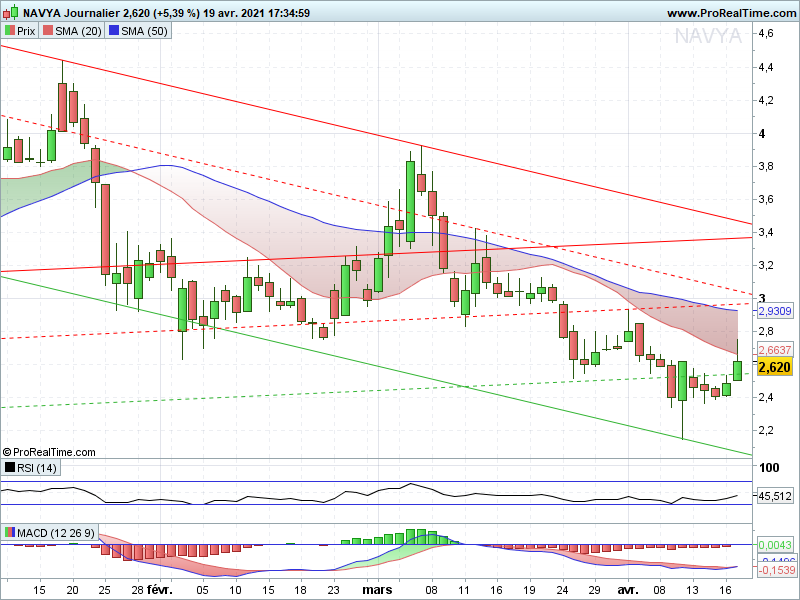Click the SMA 20 value label 2,6637
The width and height of the screenshot is (800, 600).
coord(774,349)
